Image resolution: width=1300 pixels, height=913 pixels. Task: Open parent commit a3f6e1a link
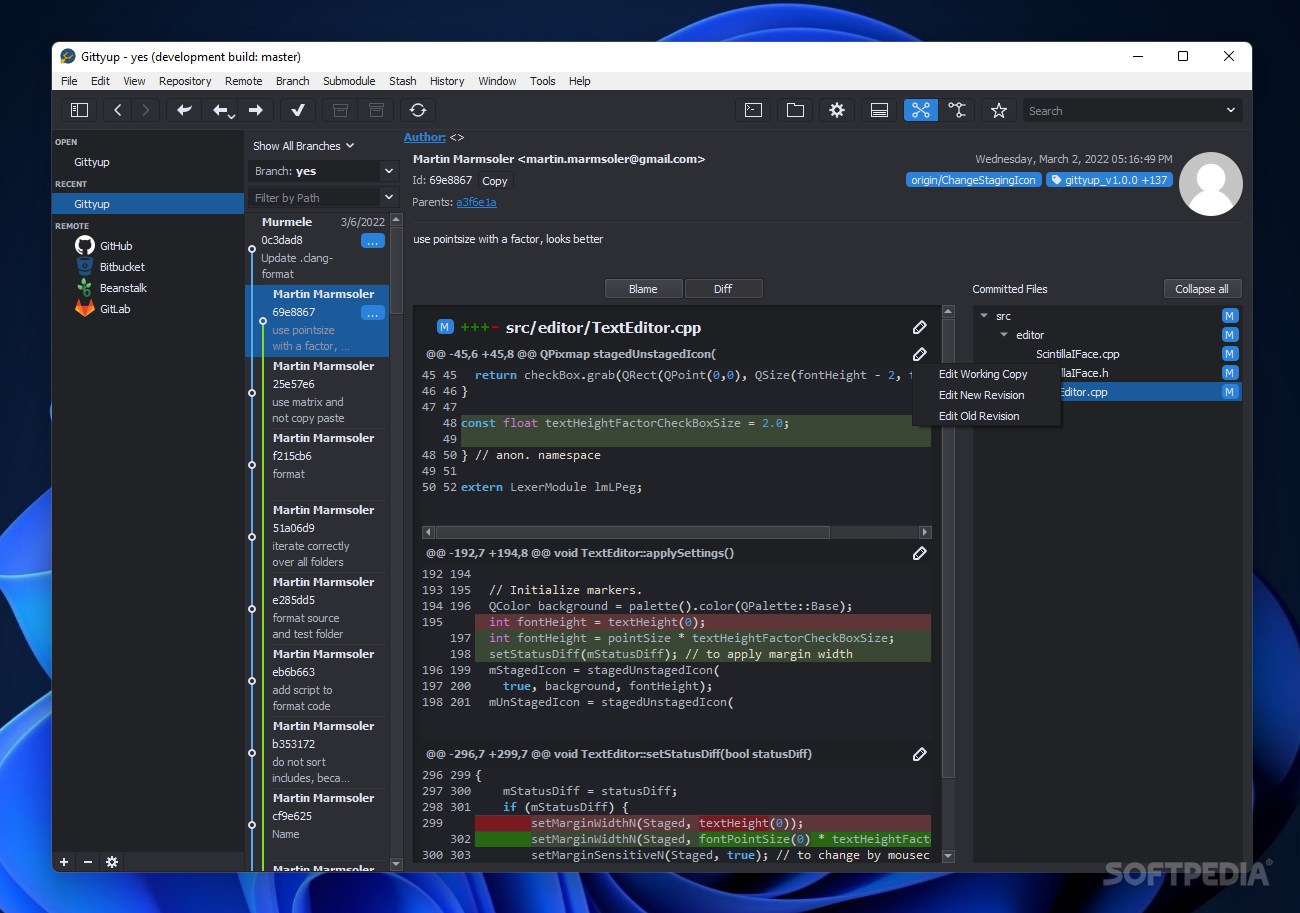tap(476, 202)
